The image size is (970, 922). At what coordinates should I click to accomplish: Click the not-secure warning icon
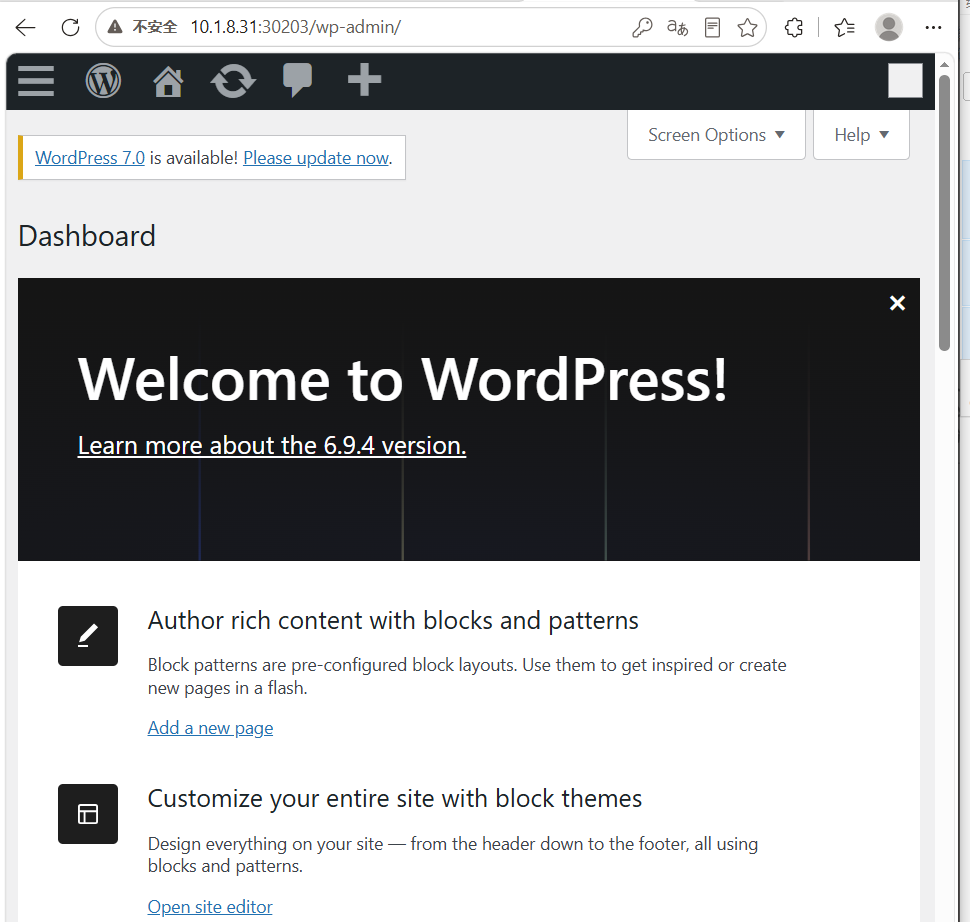[x=115, y=27]
